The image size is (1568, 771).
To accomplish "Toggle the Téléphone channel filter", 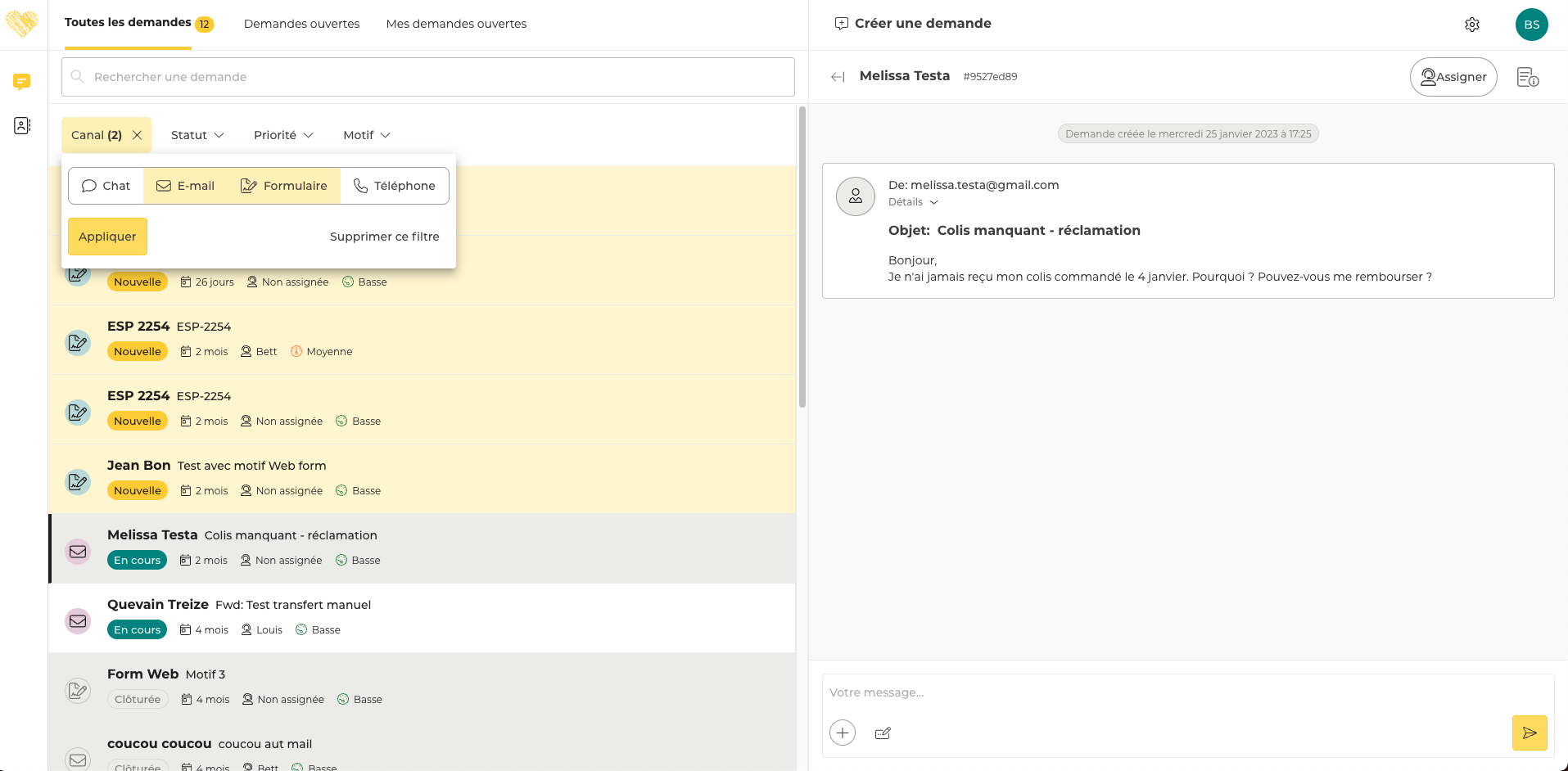I will coord(395,186).
